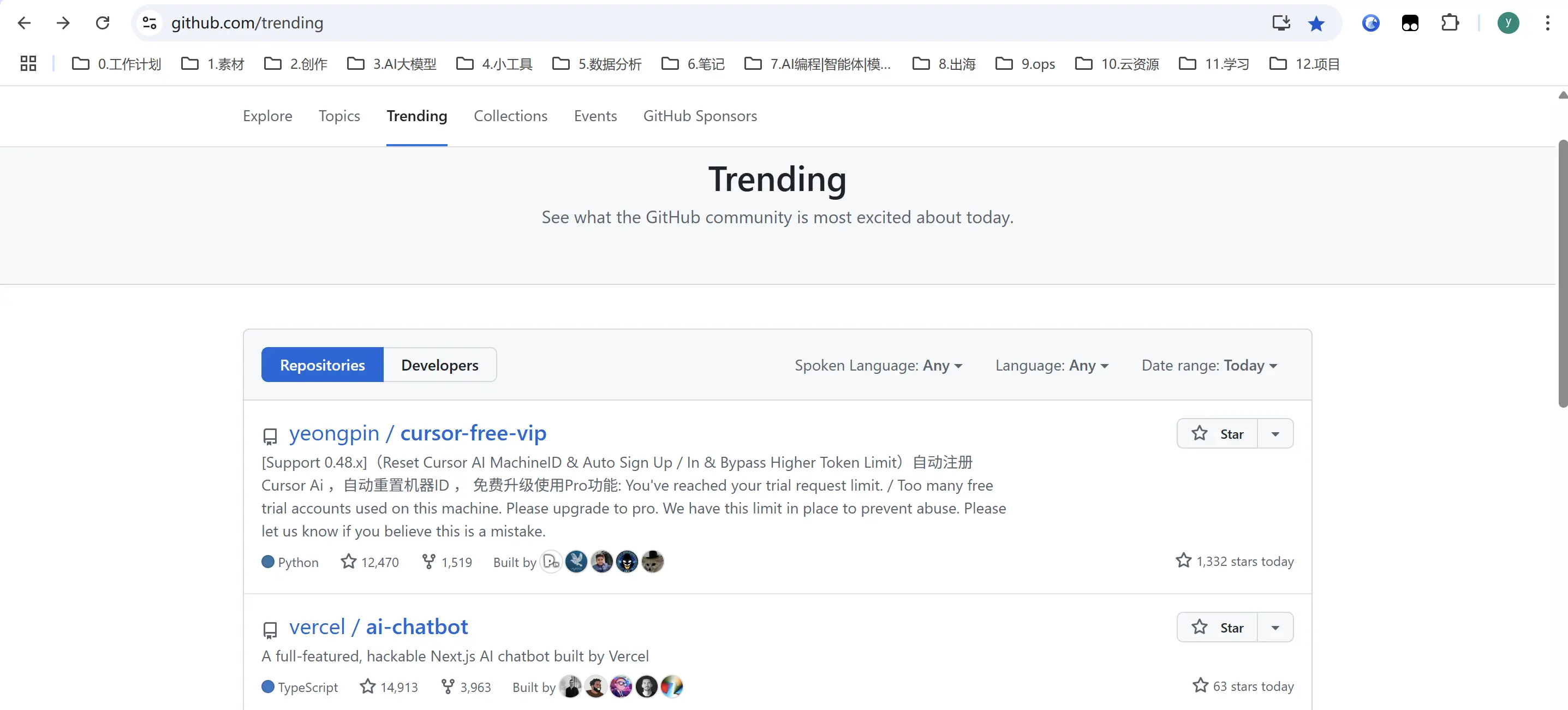This screenshot has width=1568, height=710.
Task: Click the star count 12,470 for cursor-free-vip
Action: (x=370, y=562)
